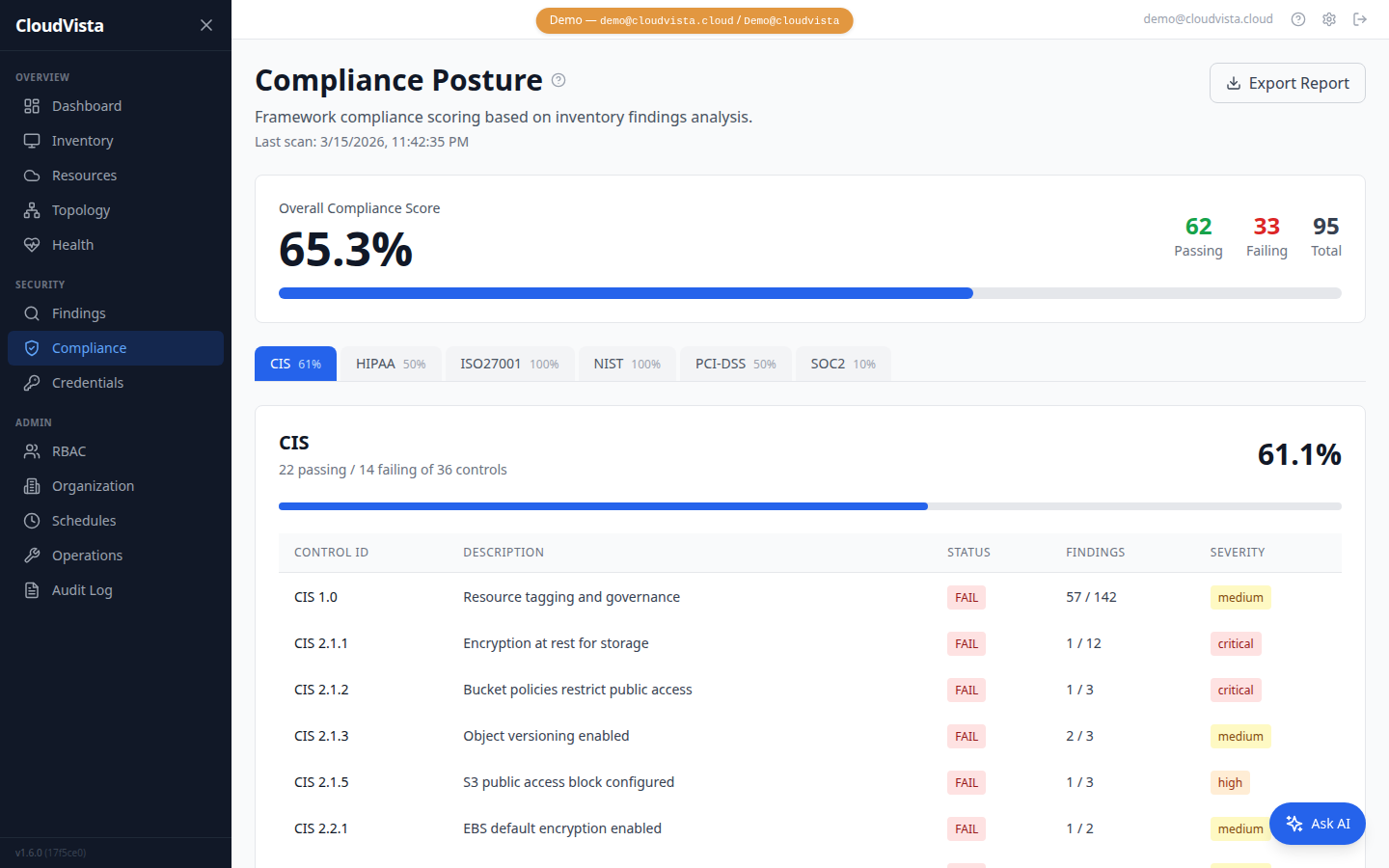Manage stored Credentials
This screenshot has width=1389, height=868.
click(x=88, y=382)
